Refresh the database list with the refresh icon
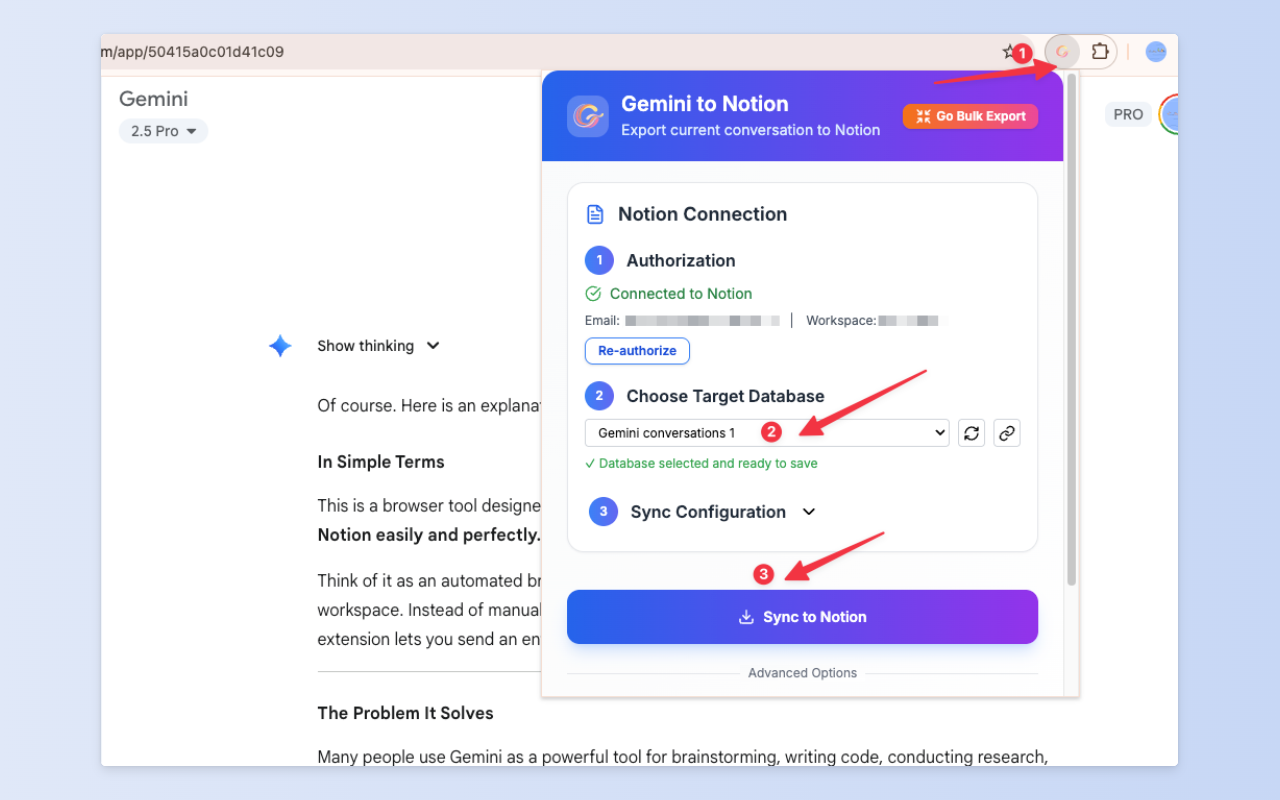 coord(971,432)
